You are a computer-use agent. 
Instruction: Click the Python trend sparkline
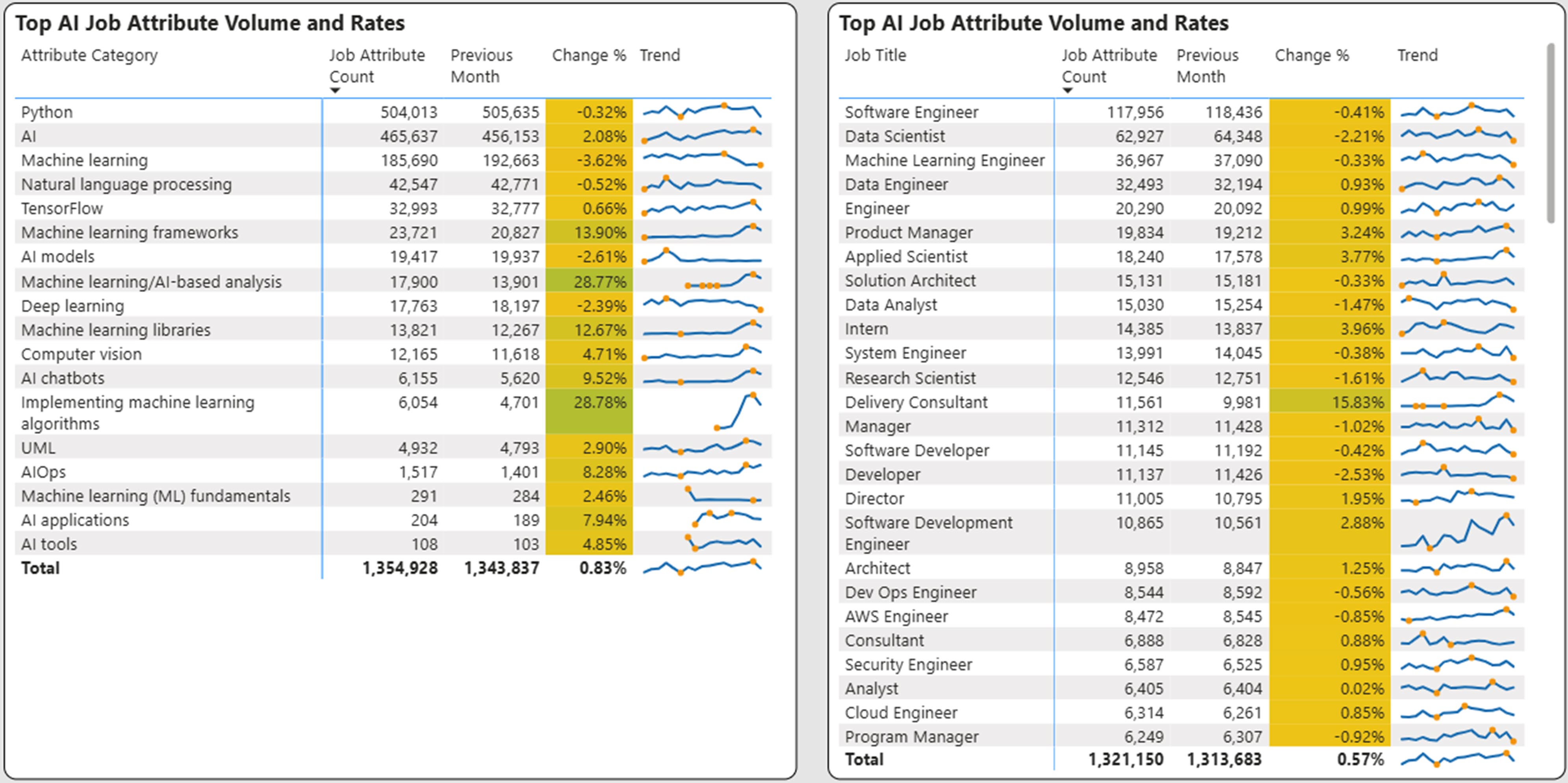click(x=701, y=112)
